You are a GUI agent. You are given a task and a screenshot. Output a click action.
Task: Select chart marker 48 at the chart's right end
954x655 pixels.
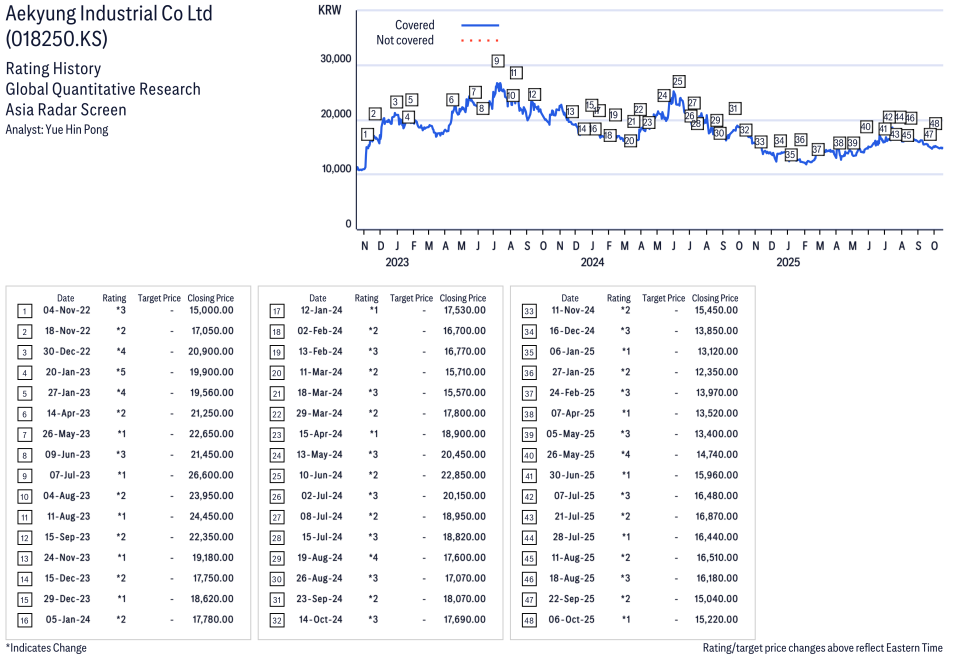935,123
